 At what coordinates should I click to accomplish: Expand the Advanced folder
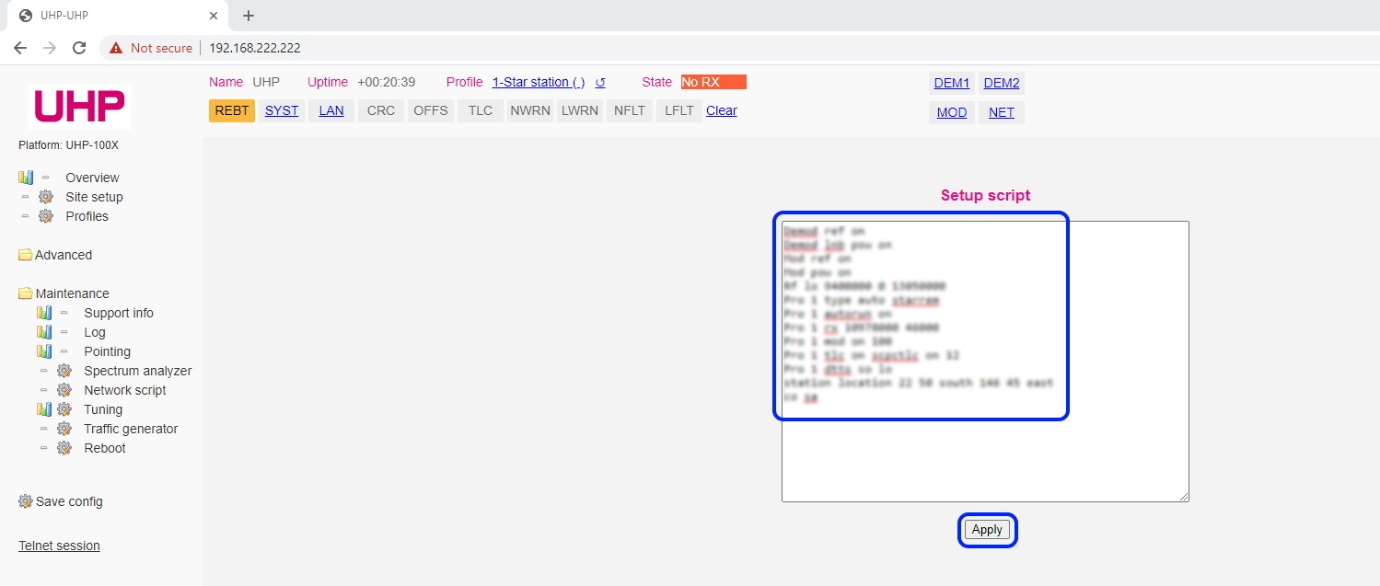point(55,255)
